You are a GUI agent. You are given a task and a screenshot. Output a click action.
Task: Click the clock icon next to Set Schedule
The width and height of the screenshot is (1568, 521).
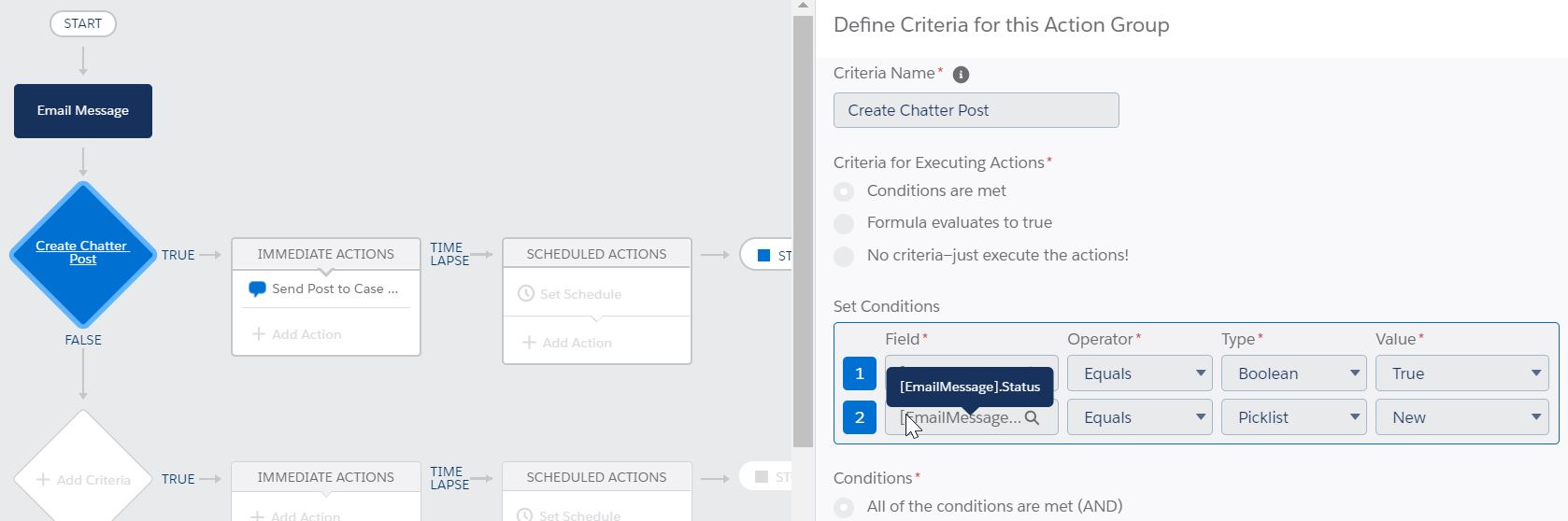[526, 294]
